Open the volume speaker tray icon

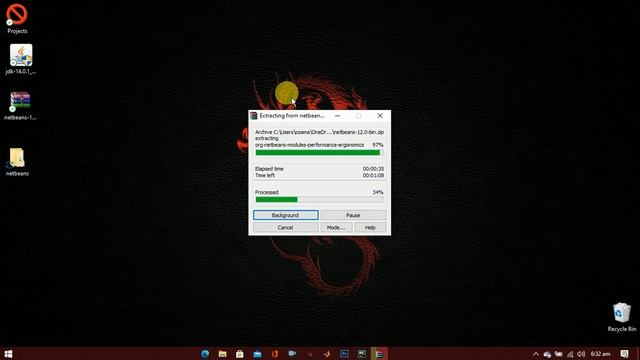tap(581, 354)
